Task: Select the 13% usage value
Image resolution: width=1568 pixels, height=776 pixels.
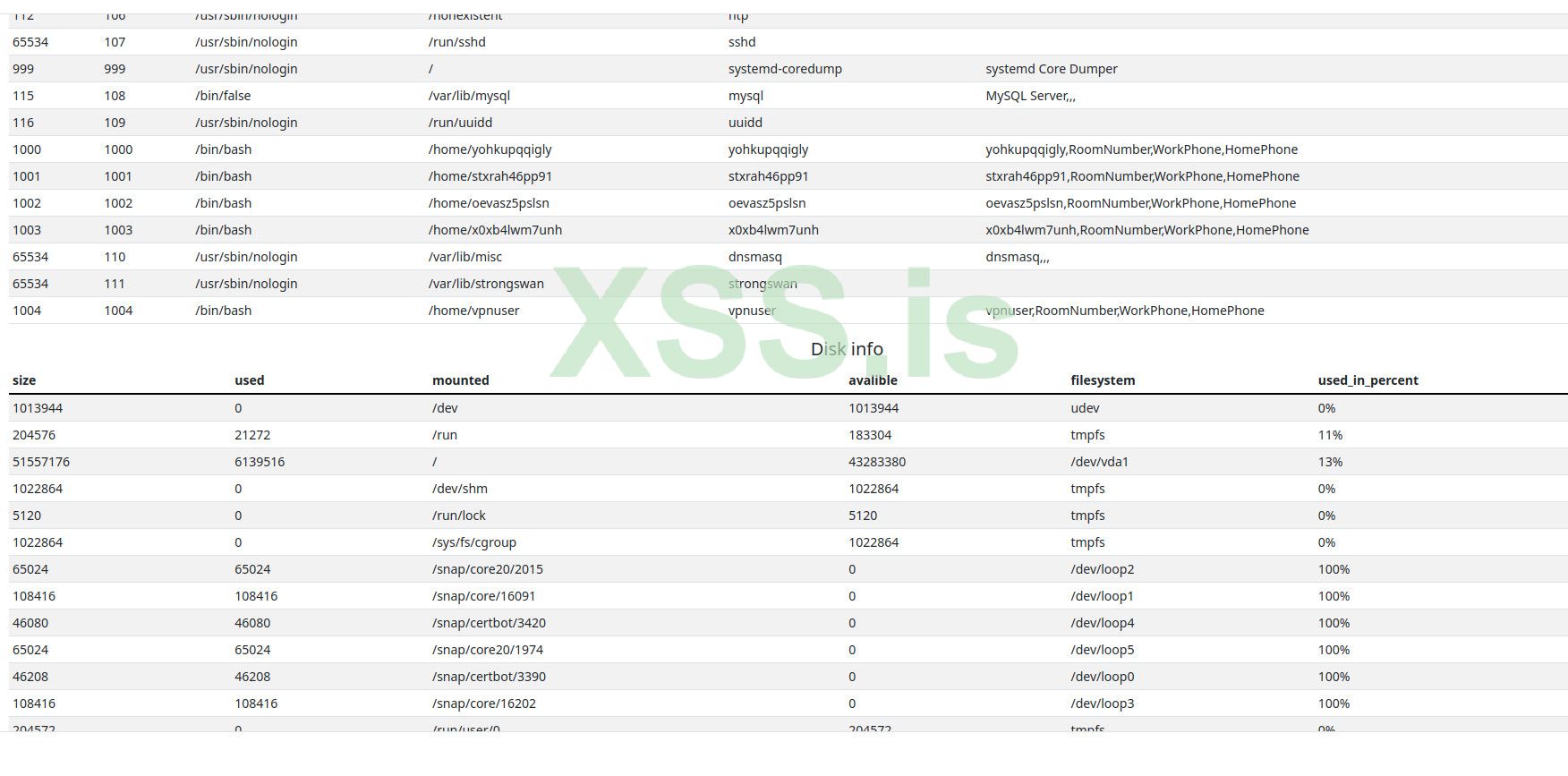Action: [x=1330, y=462]
